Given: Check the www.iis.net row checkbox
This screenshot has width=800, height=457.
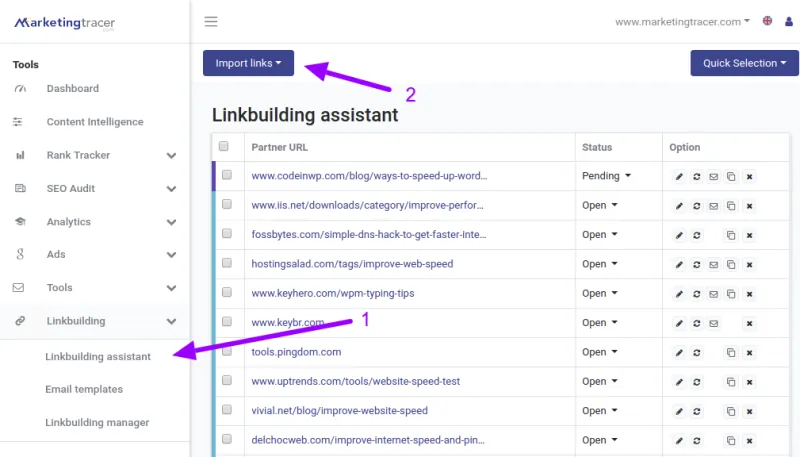Looking at the screenshot, I should [x=227, y=204].
